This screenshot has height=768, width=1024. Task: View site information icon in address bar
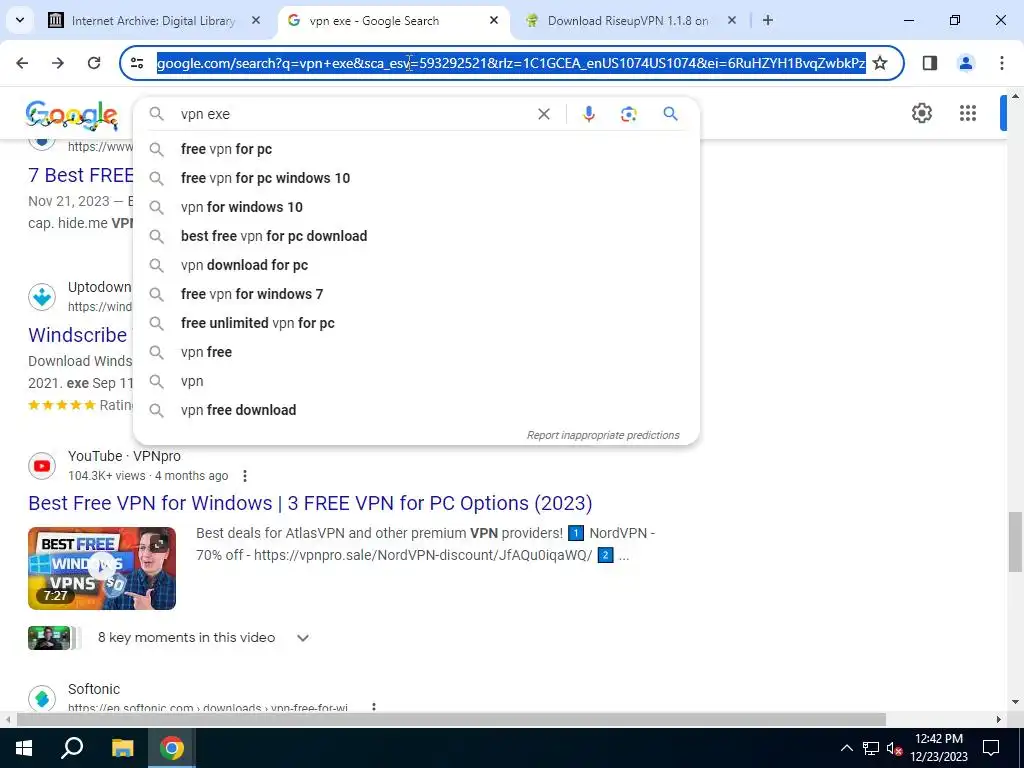(137, 63)
